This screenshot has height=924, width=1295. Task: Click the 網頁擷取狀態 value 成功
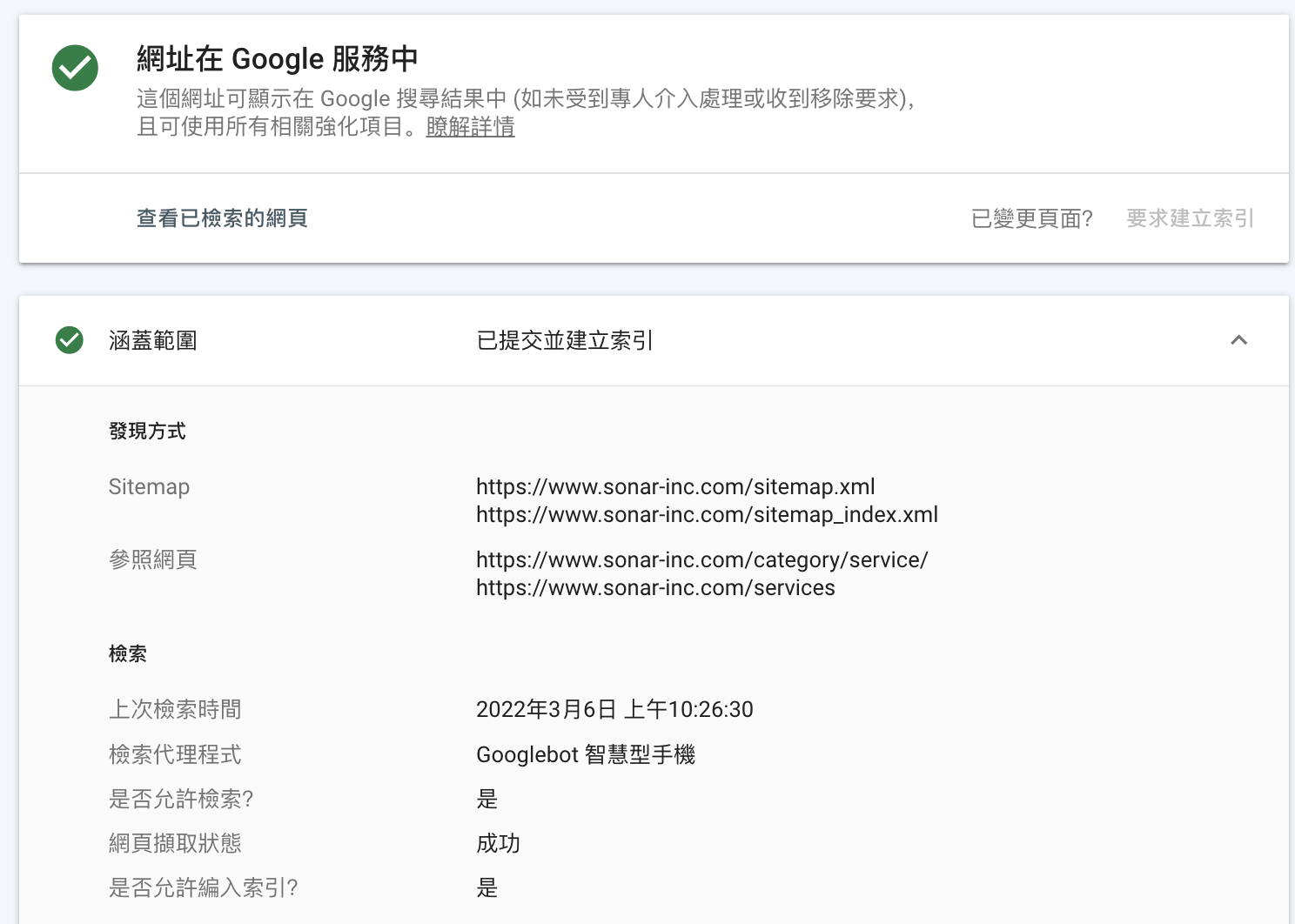click(x=498, y=843)
